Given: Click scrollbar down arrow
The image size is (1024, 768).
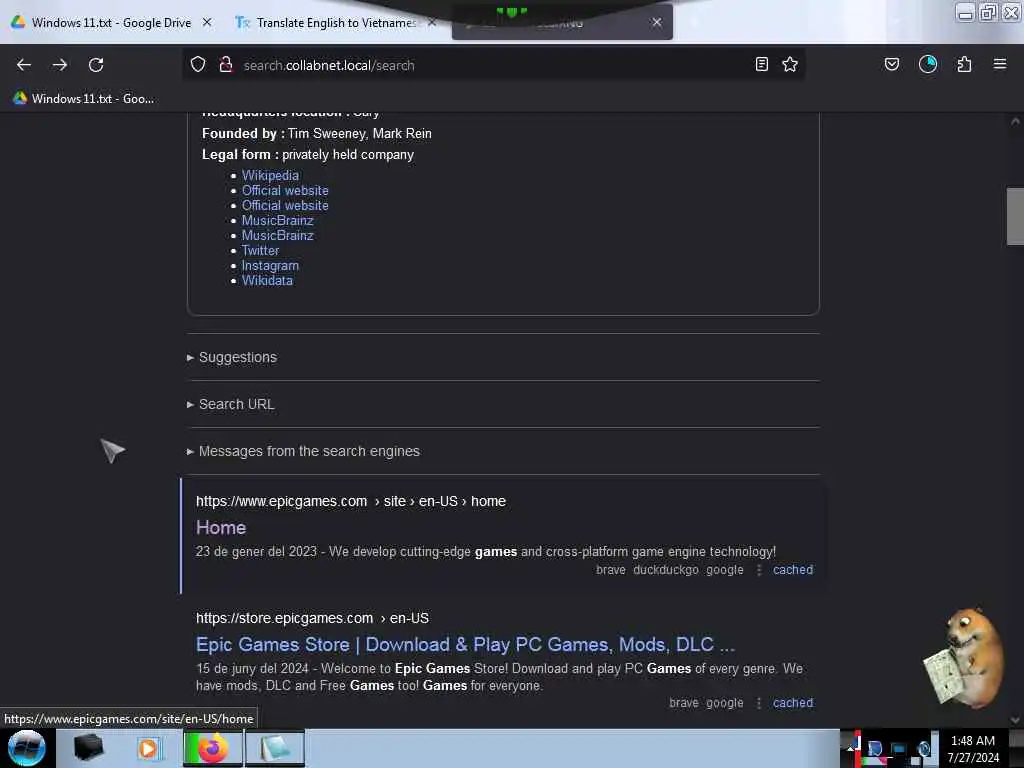Looking at the screenshot, I should pos(1015,720).
